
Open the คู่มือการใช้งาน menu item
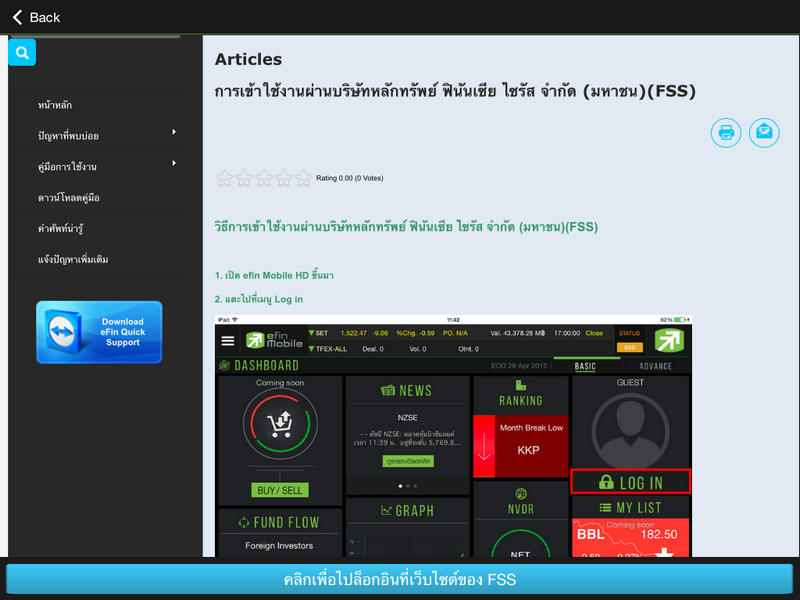coord(67,167)
